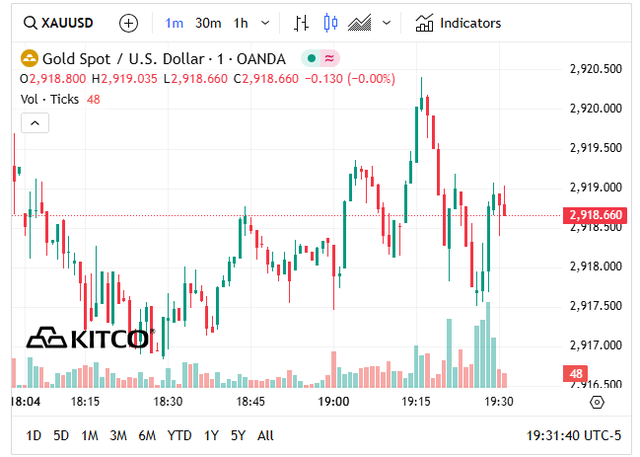The width and height of the screenshot is (640, 457).
Task: Set date range to 3M
Action: [118, 436]
